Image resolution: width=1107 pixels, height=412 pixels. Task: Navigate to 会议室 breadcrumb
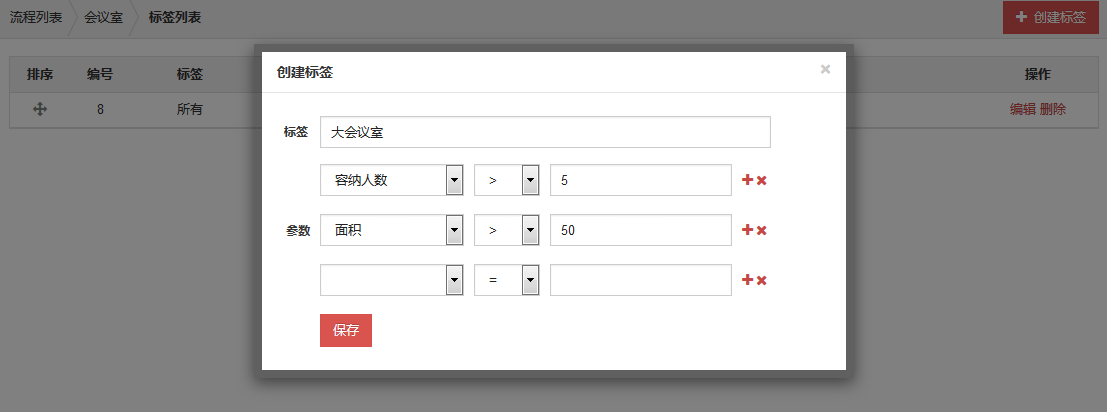coord(104,18)
